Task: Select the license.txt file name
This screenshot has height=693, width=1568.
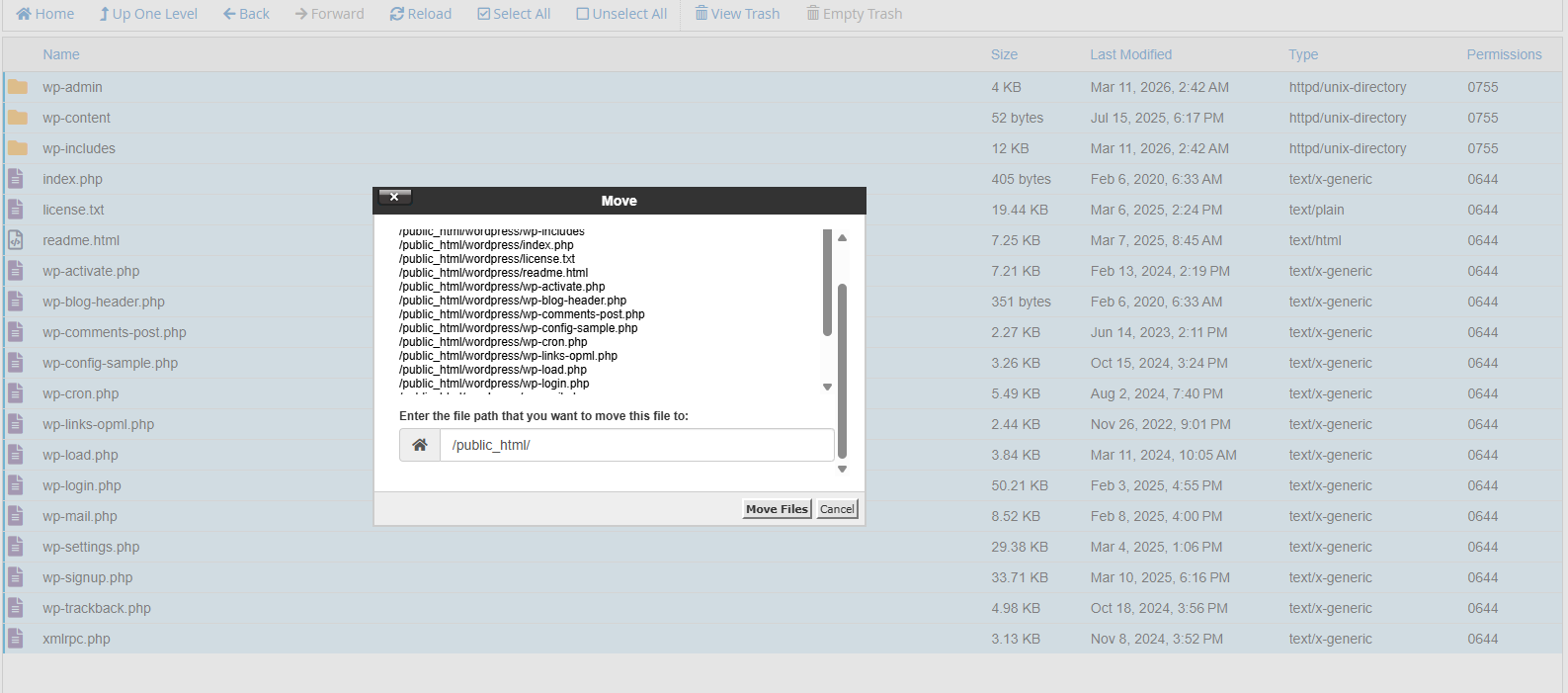Action: pyautogui.click(x=73, y=210)
